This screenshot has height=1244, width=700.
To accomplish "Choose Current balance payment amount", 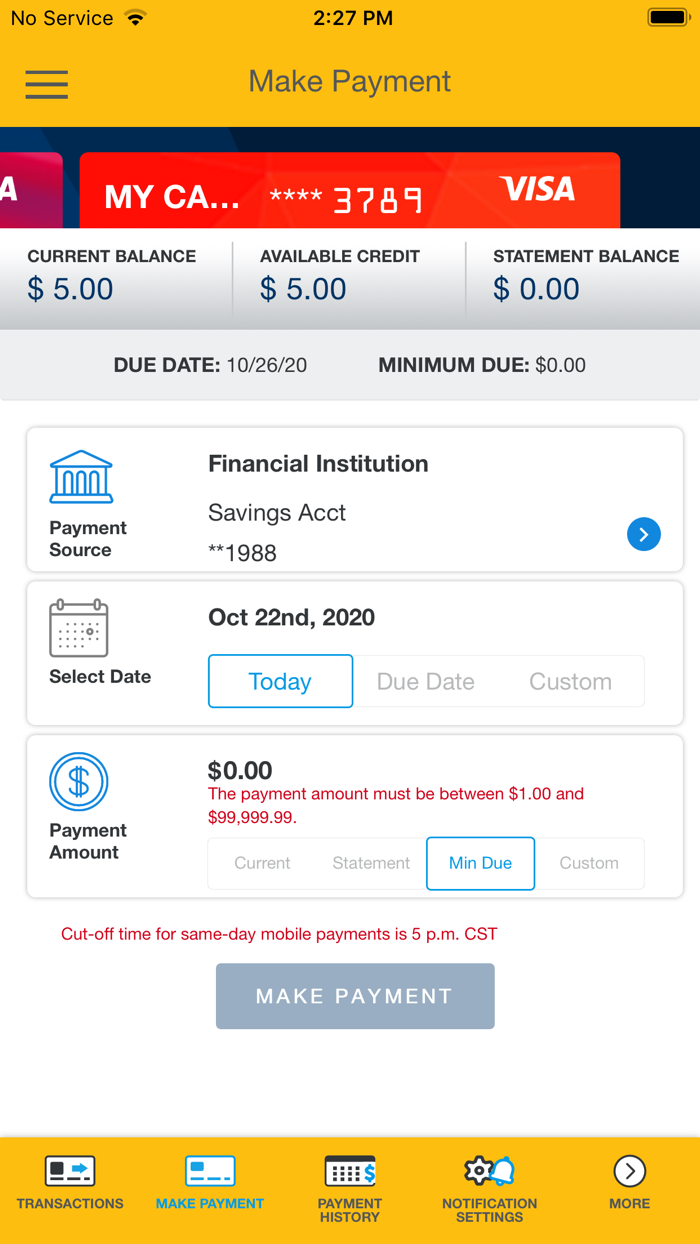I will click(262, 863).
